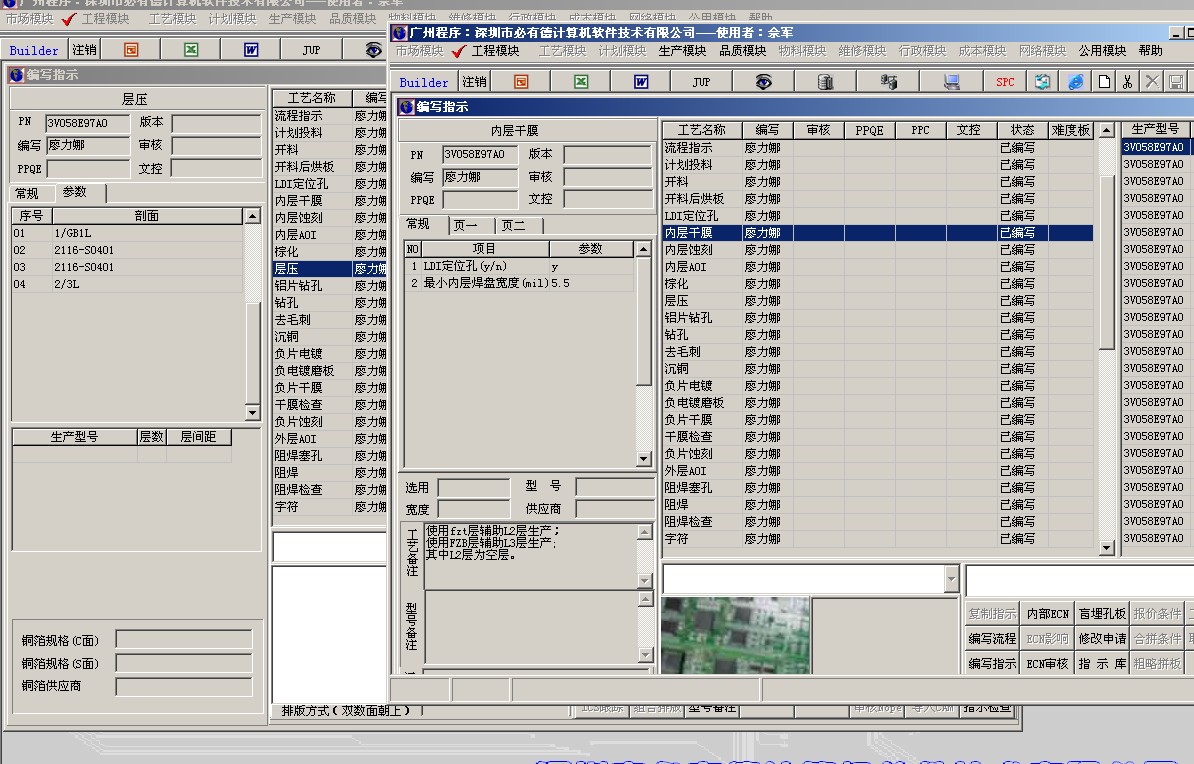Click the circuit board thumbnail image

(735, 635)
